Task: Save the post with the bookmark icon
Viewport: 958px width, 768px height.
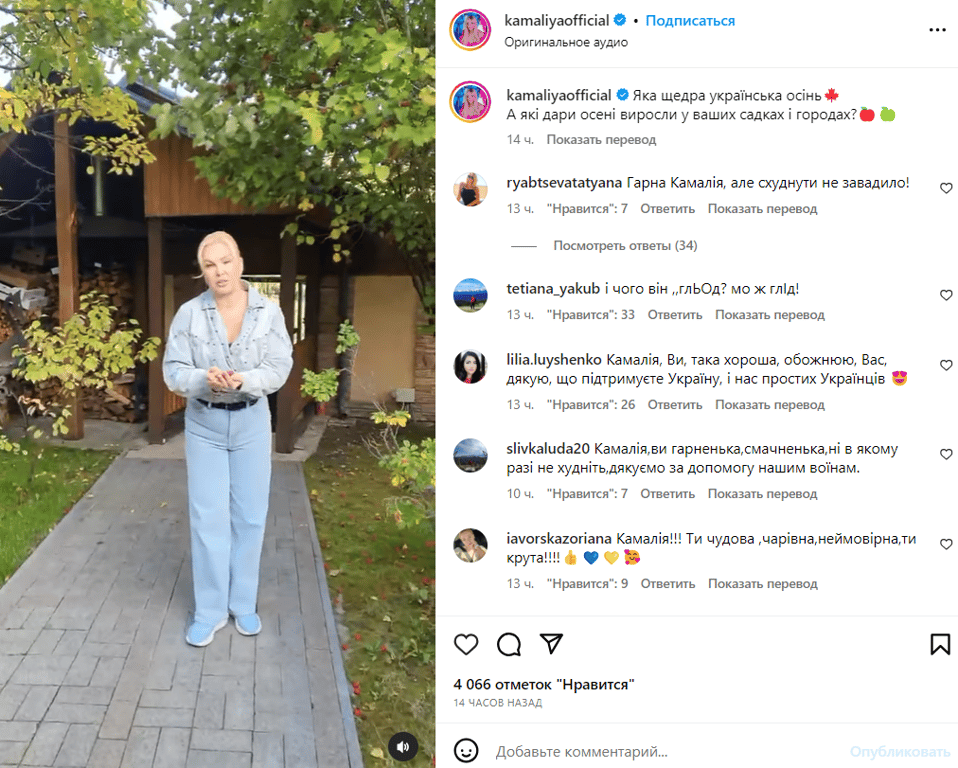Action: 940,644
